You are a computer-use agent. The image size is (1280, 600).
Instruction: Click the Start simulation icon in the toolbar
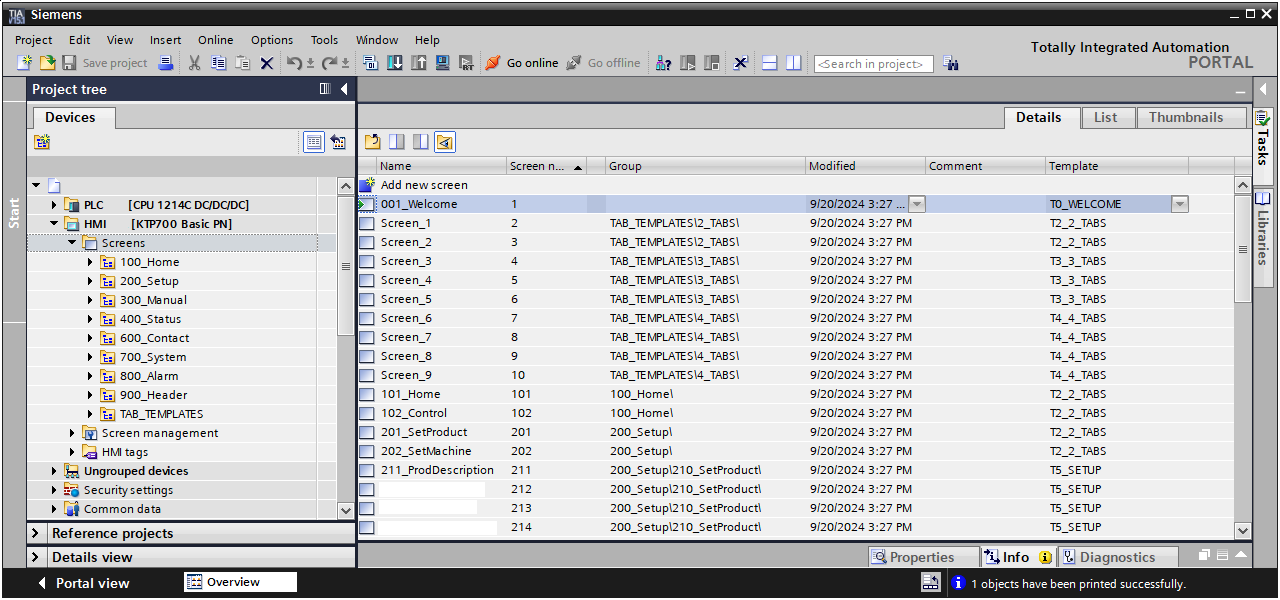click(x=443, y=63)
